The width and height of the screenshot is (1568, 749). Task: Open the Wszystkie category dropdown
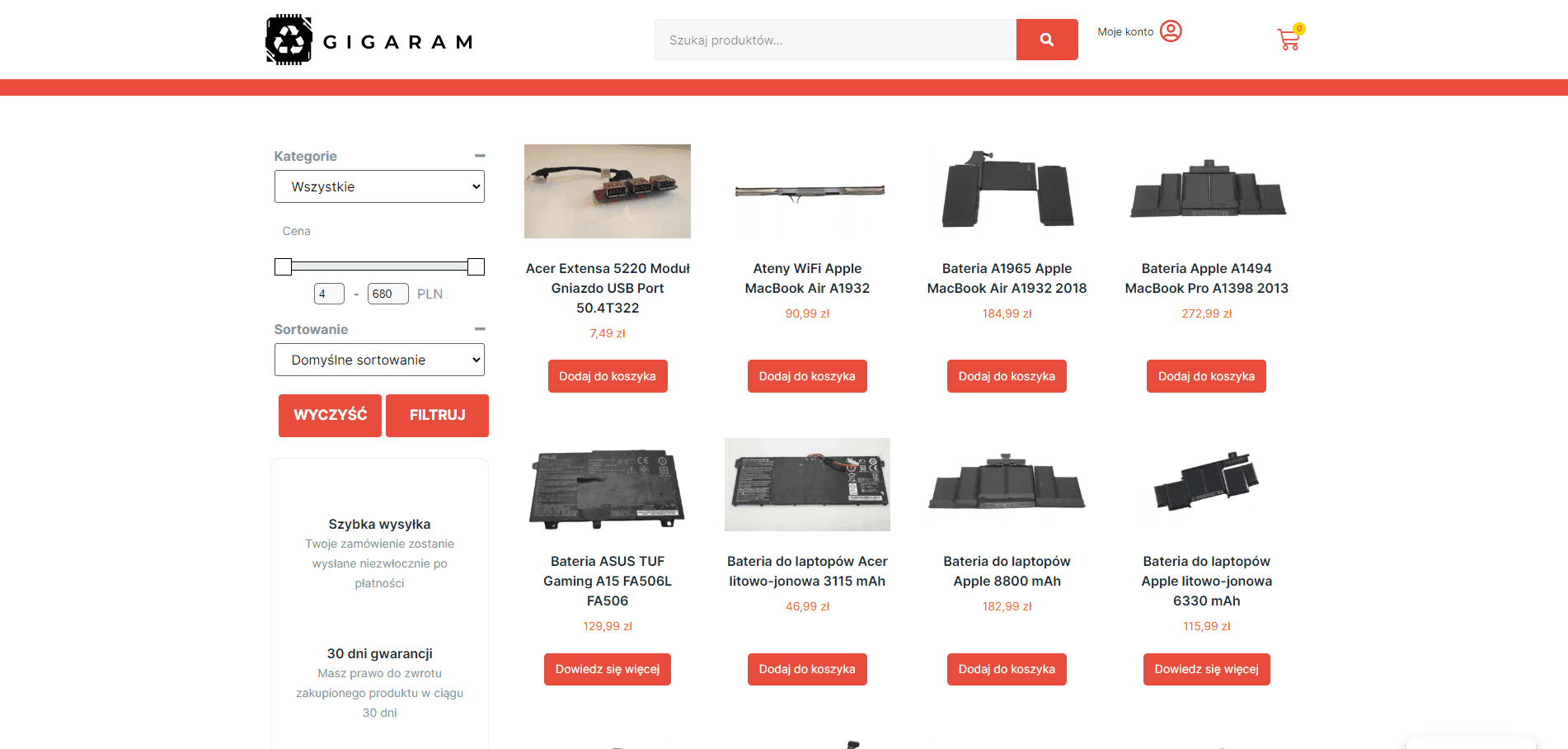(379, 186)
